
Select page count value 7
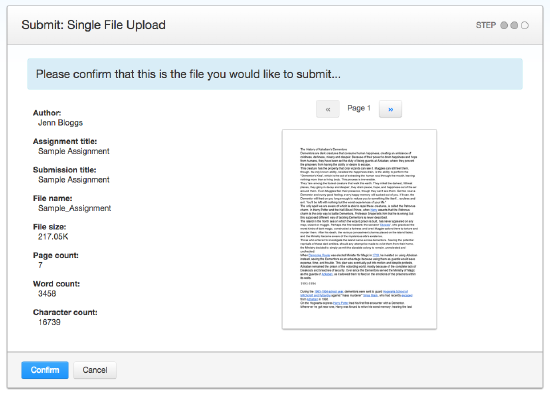point(40,265)
